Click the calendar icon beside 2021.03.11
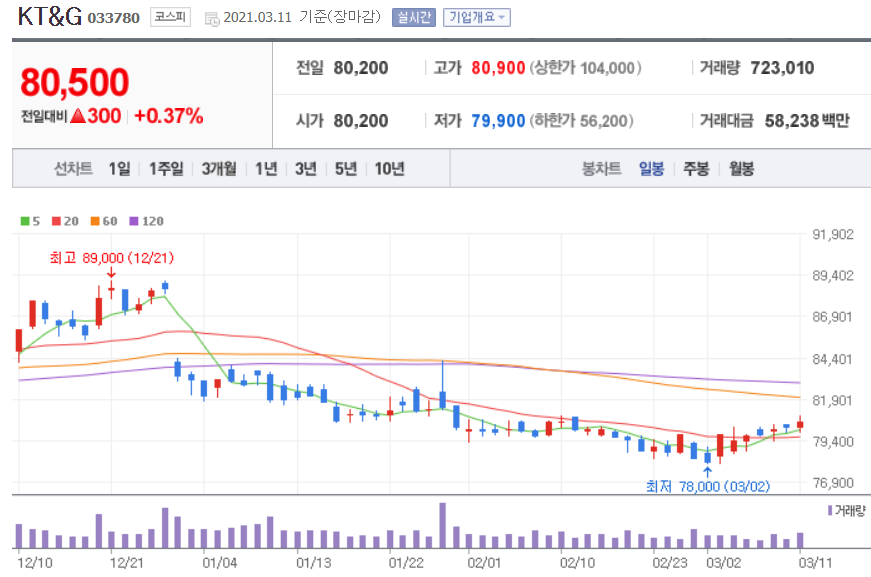The image size is (871, 577). coord(212,19)
